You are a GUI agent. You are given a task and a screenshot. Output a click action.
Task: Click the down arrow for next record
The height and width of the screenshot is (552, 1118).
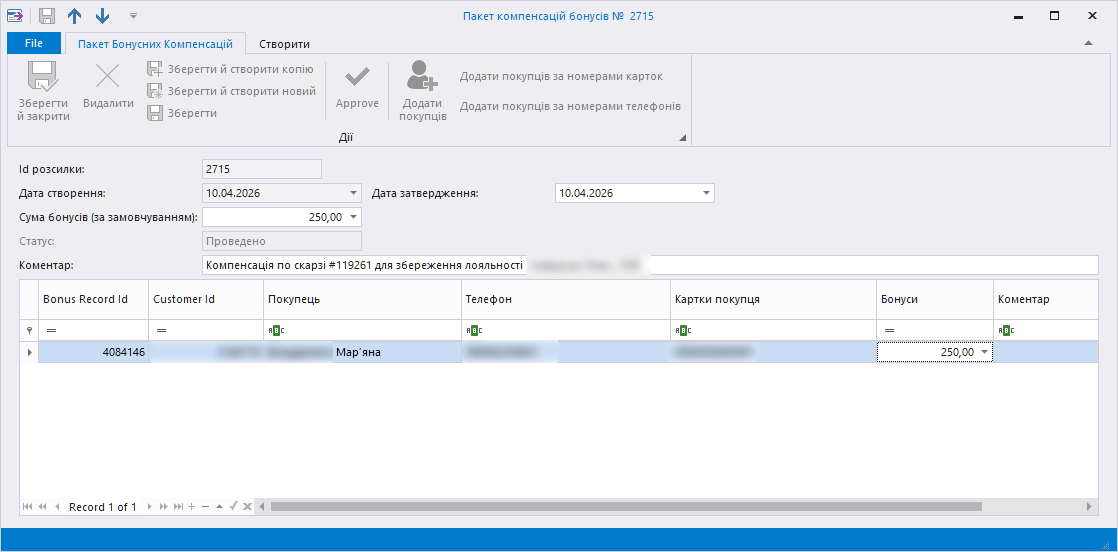tap(102, 16)
